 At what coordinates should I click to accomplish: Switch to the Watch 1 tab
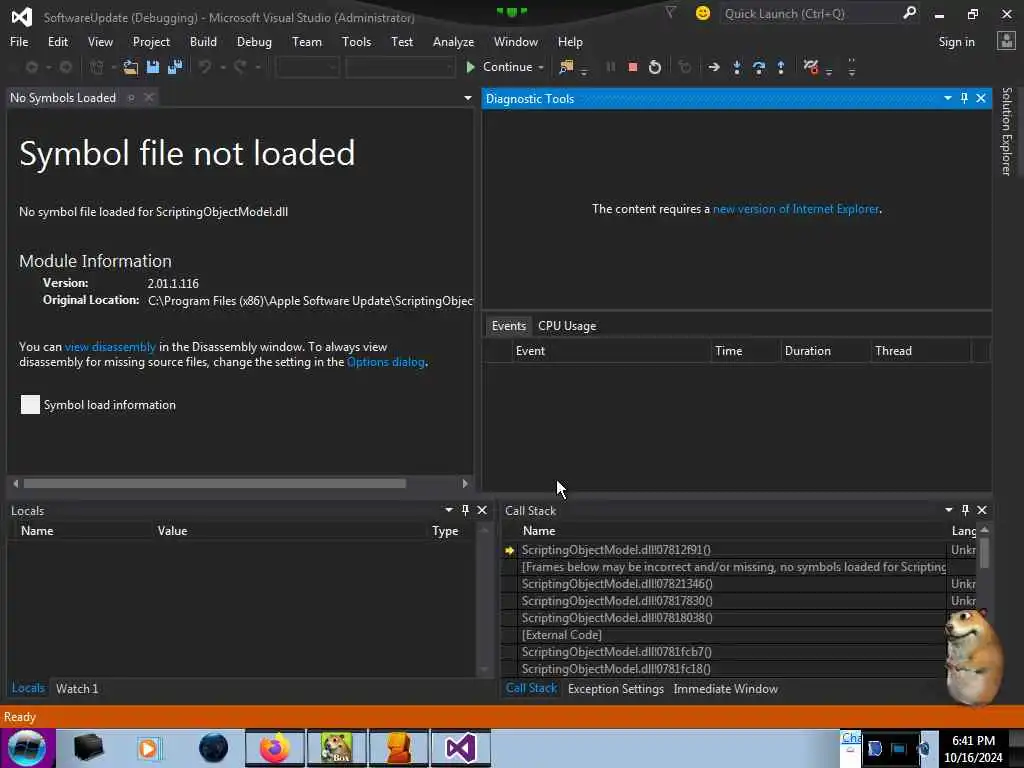(77, 688)
